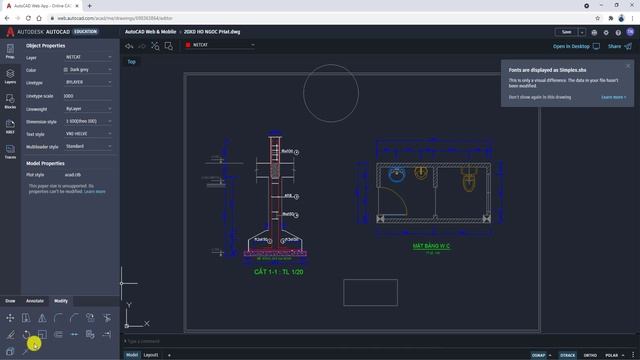
Task: Switch to the Annotate tab
Action: 35,301
